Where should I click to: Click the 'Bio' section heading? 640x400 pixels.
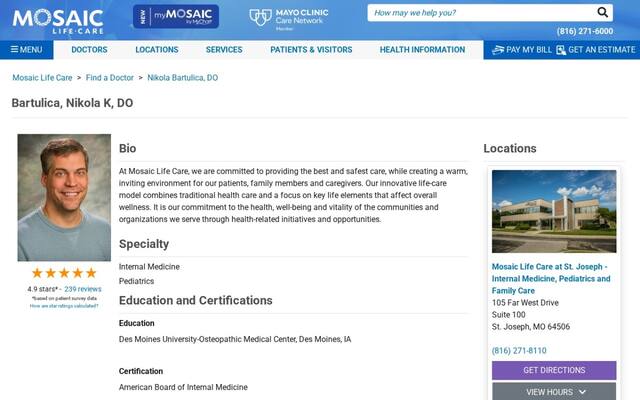click(x=127, y=149)
